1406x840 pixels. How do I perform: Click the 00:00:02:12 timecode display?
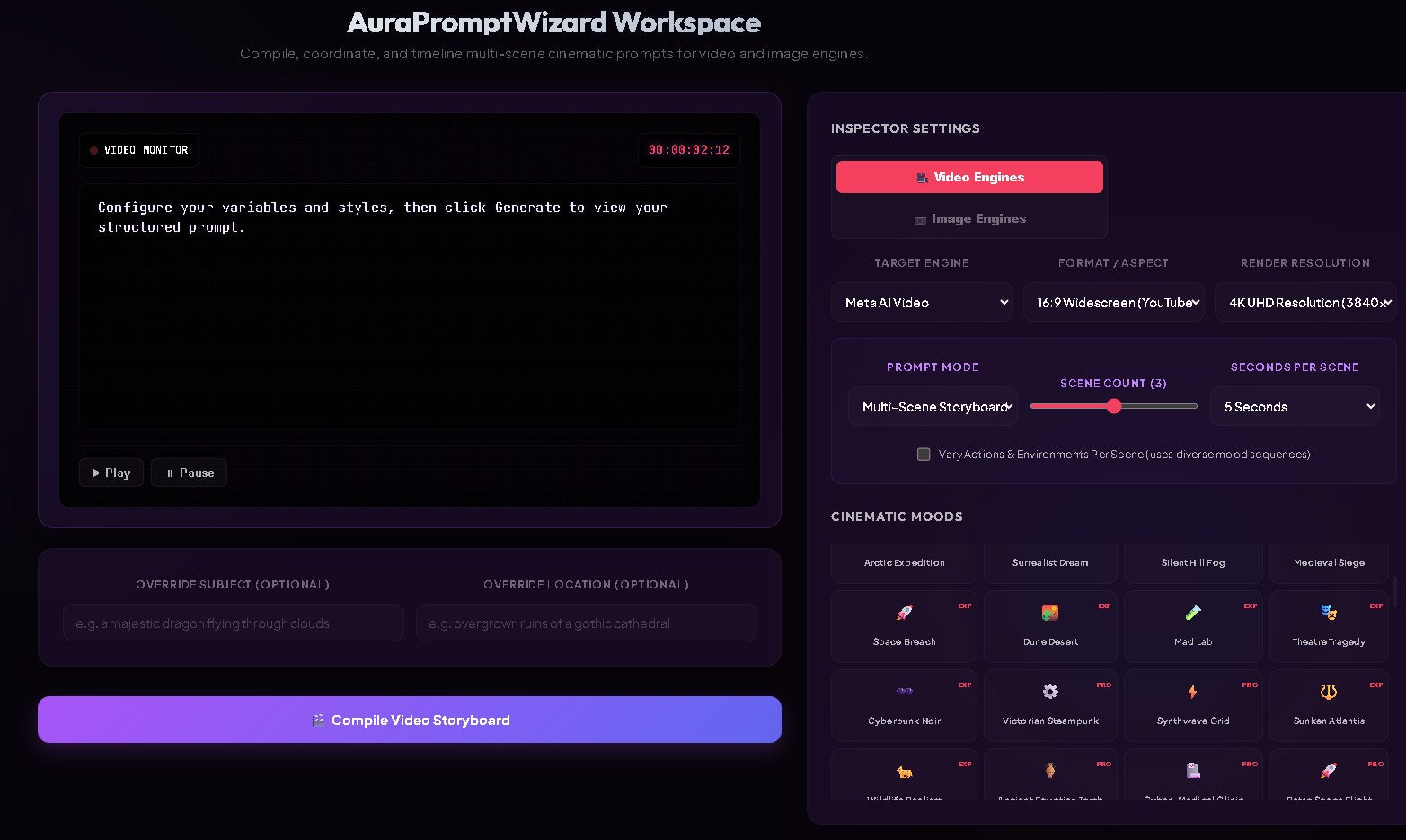[x=689, y=150]
